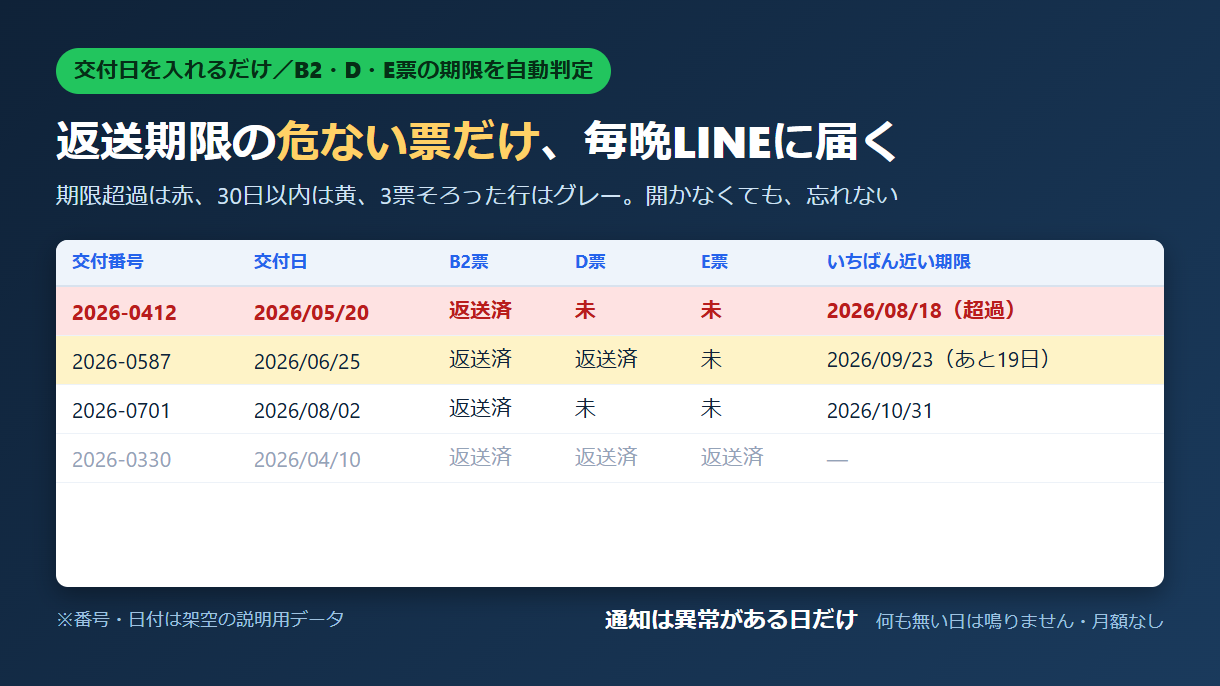Image resolution: width=1220 pixels, height=686 pixels.
Task: Click the E票 未 in the 2026-0412 row
Action: point(711,310)
